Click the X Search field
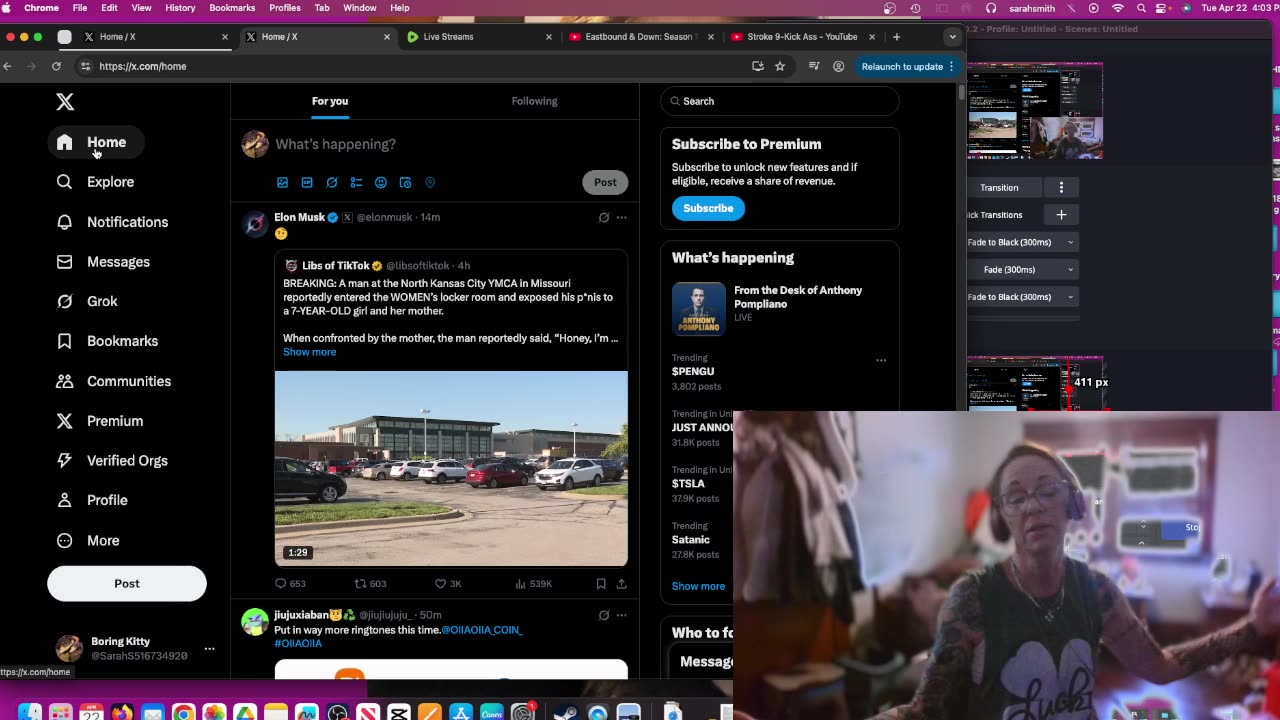This screenshot has height=720, width=1280. [780, 101]
